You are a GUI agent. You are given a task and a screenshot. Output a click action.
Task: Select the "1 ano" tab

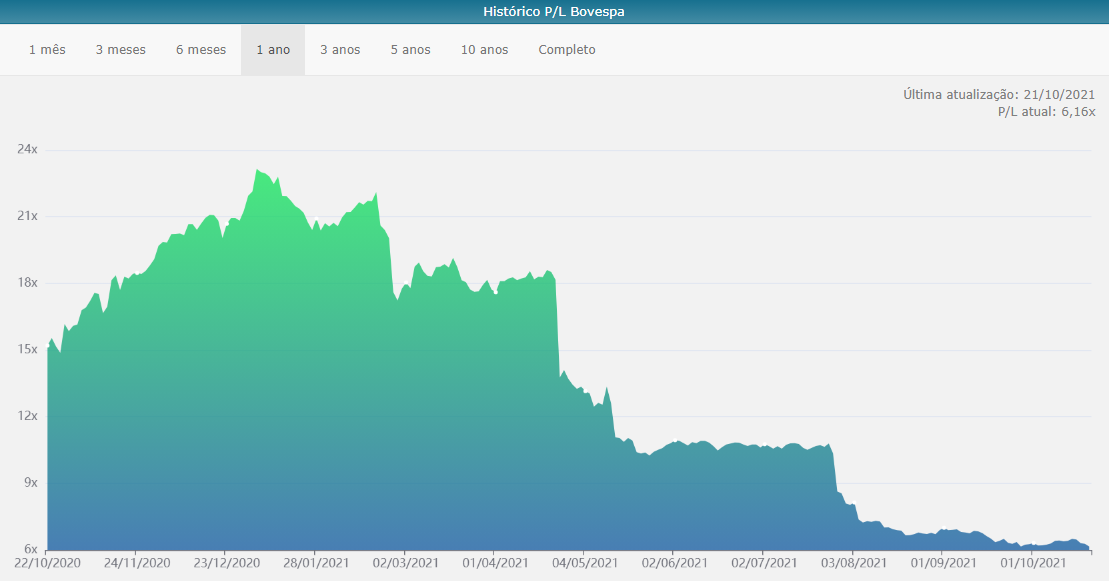coord(273,50)
